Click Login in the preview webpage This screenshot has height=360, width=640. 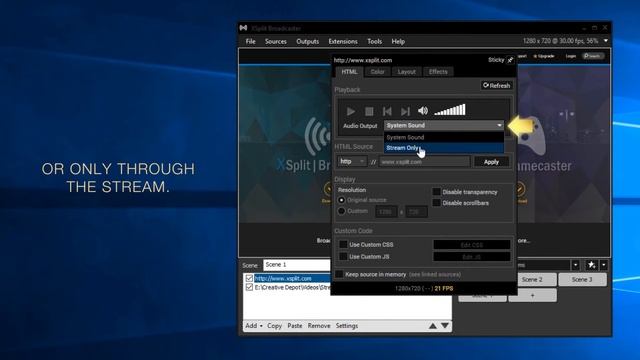coord(571,56)
